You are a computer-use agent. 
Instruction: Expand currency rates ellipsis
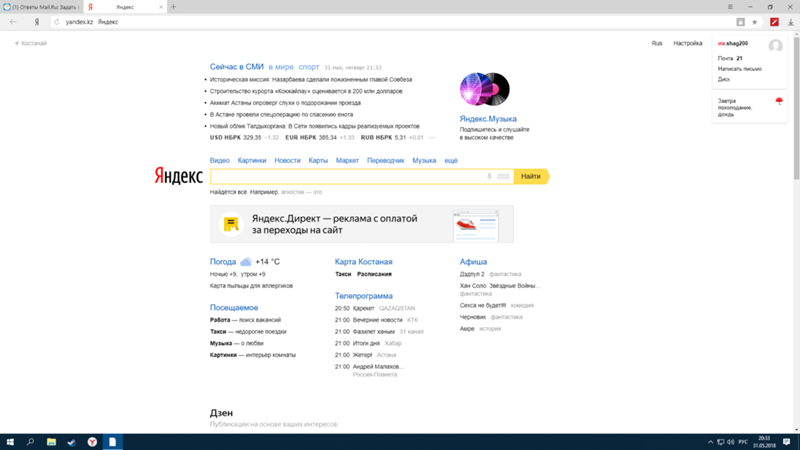pos(432,138)
